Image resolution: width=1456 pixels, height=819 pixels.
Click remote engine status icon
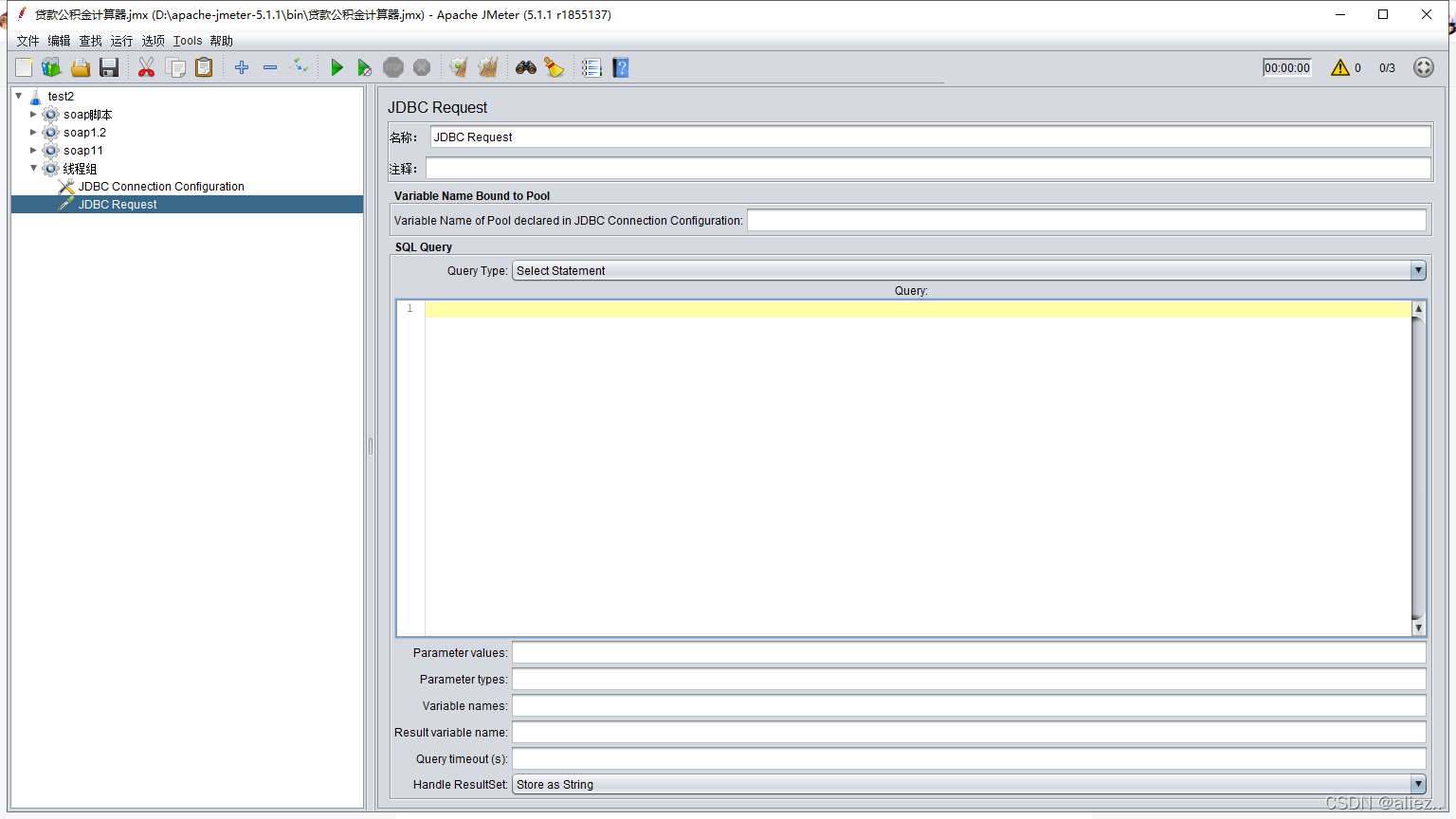[x=1424, y=67]
